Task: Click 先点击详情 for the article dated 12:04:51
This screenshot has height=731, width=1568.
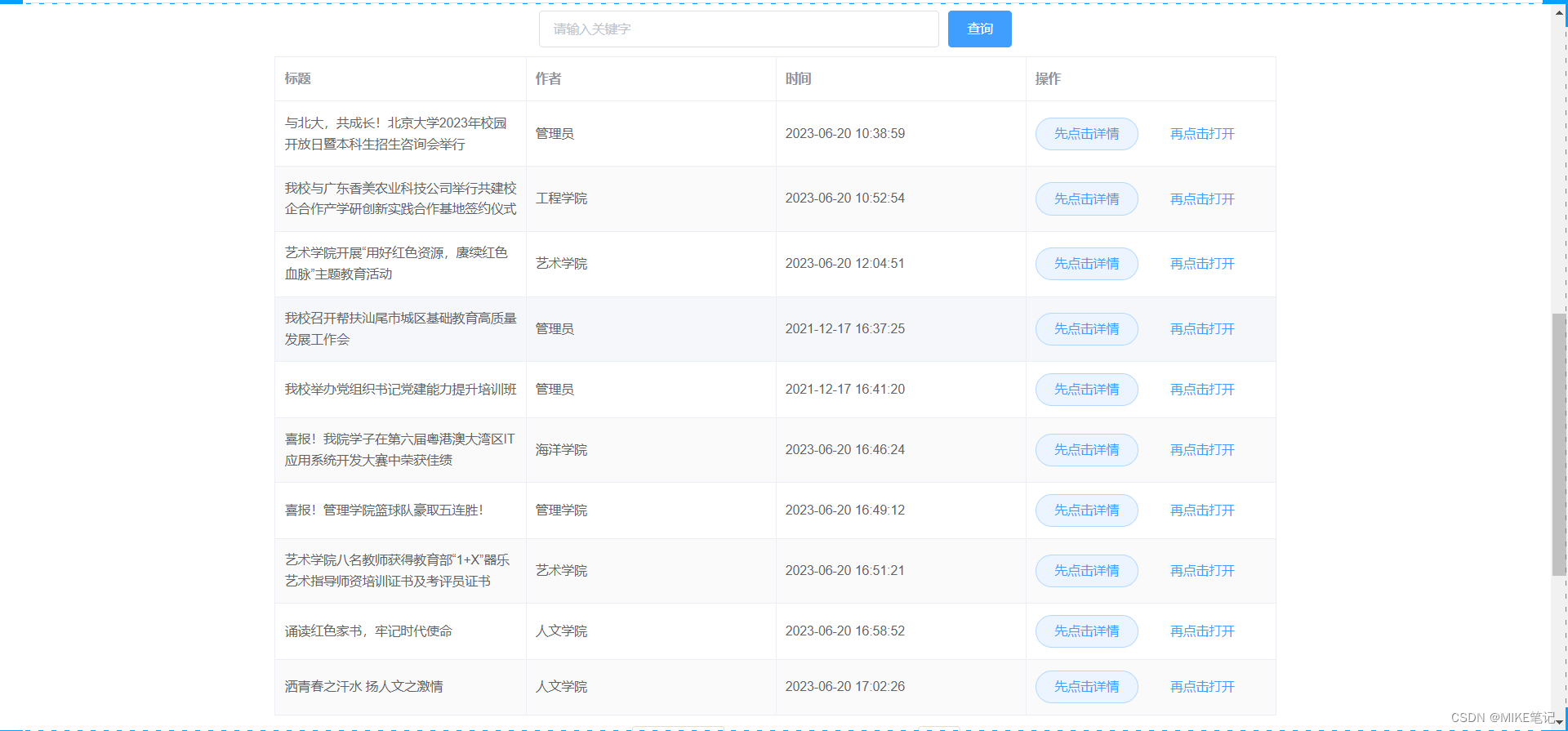Action: 1086,263
